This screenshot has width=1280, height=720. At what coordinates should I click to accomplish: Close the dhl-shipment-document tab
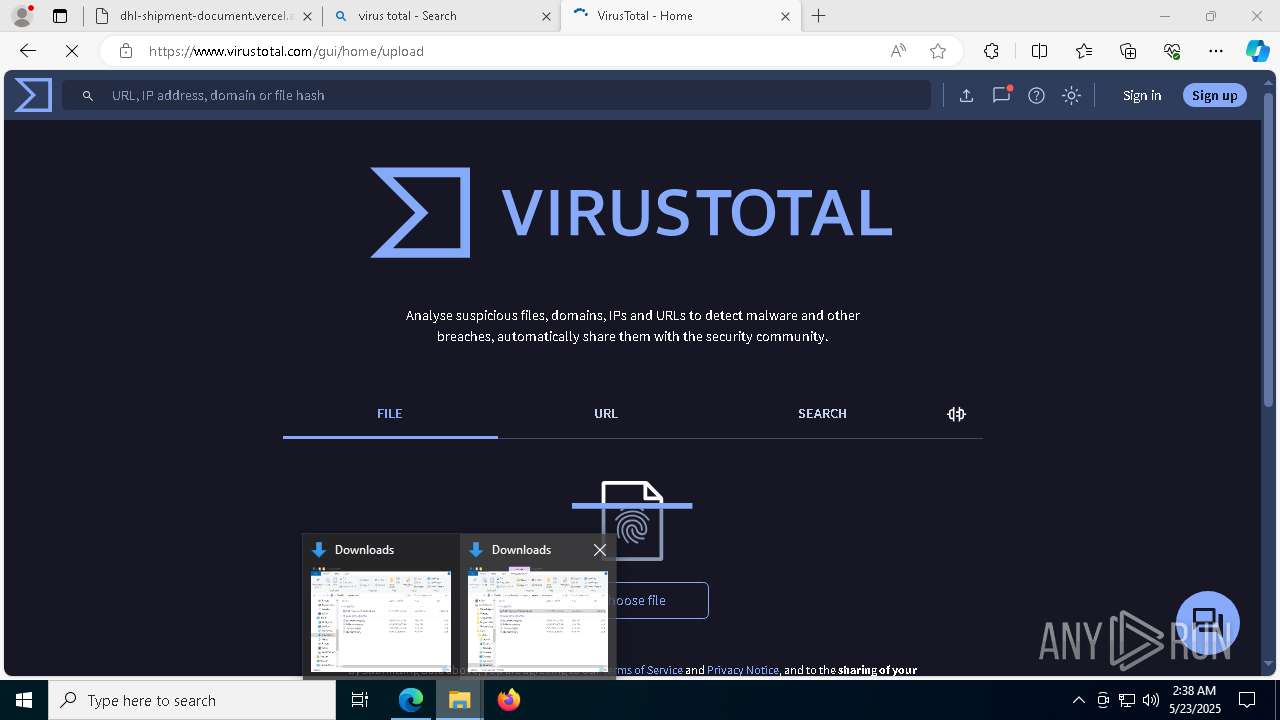(307, 16)
